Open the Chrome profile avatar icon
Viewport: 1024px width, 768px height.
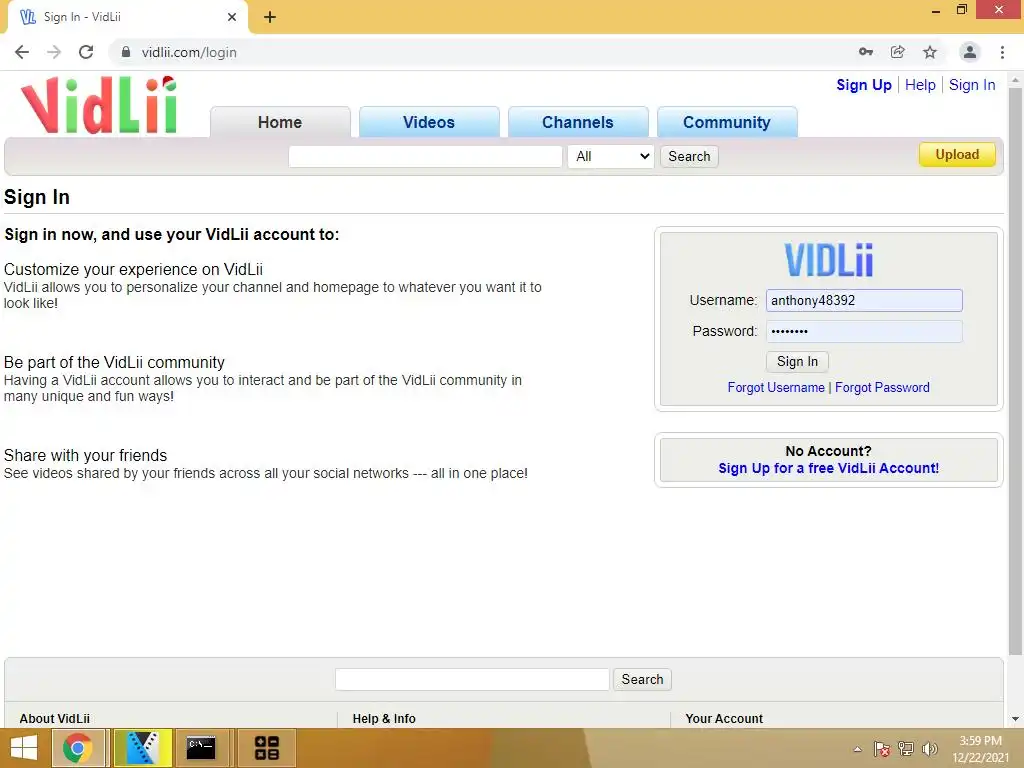point(970,52)
